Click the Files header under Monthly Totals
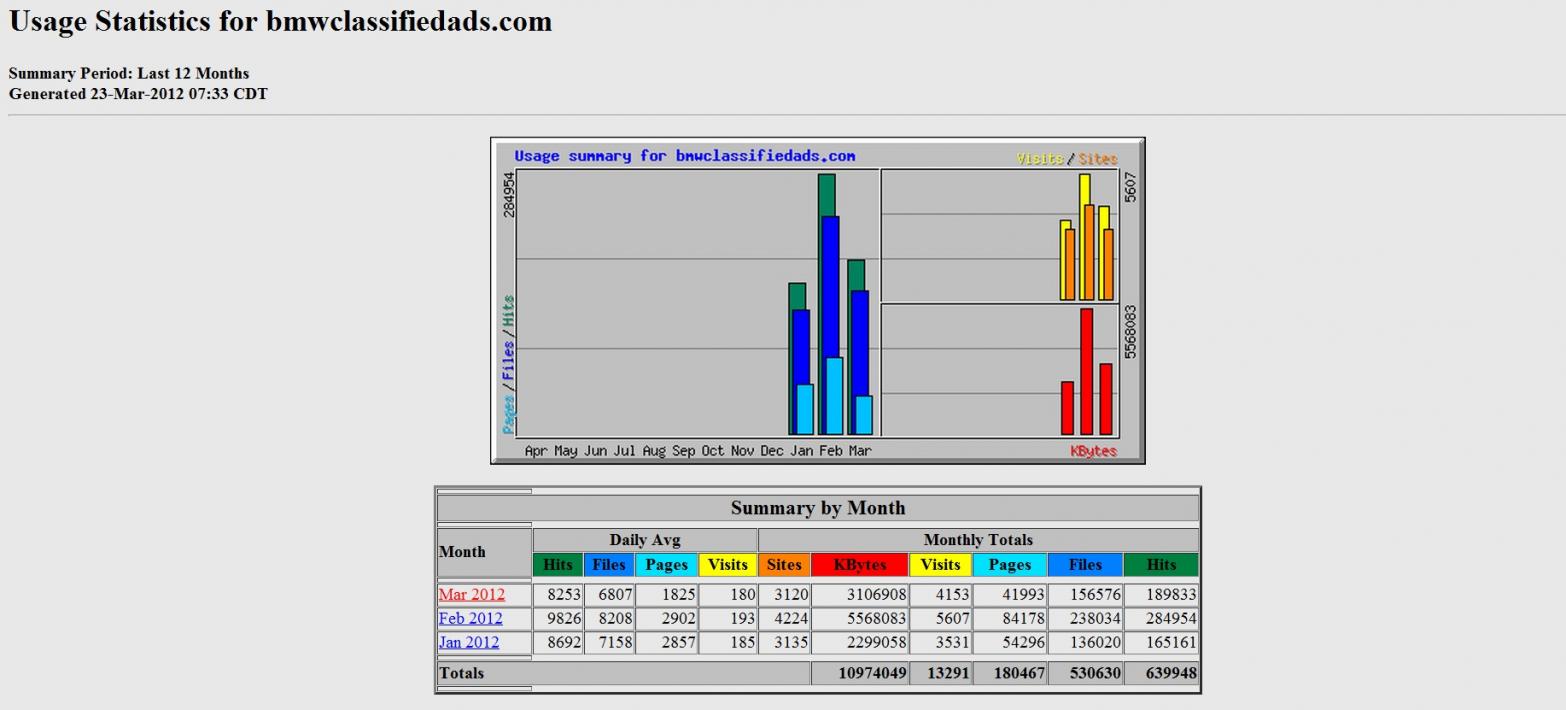The width and height of the screenshot is (1566, 710). pyautogui.click(x=1085, y=565)
